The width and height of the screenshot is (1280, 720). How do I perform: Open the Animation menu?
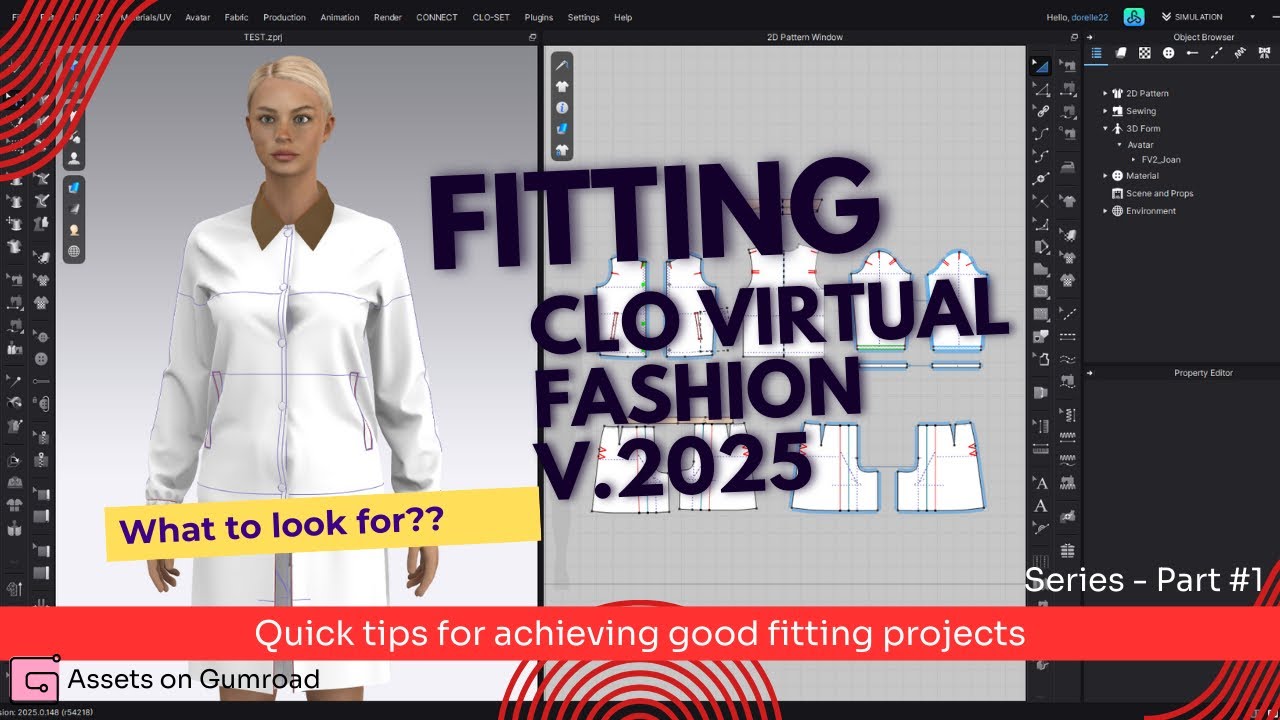(x=340, y=17)
